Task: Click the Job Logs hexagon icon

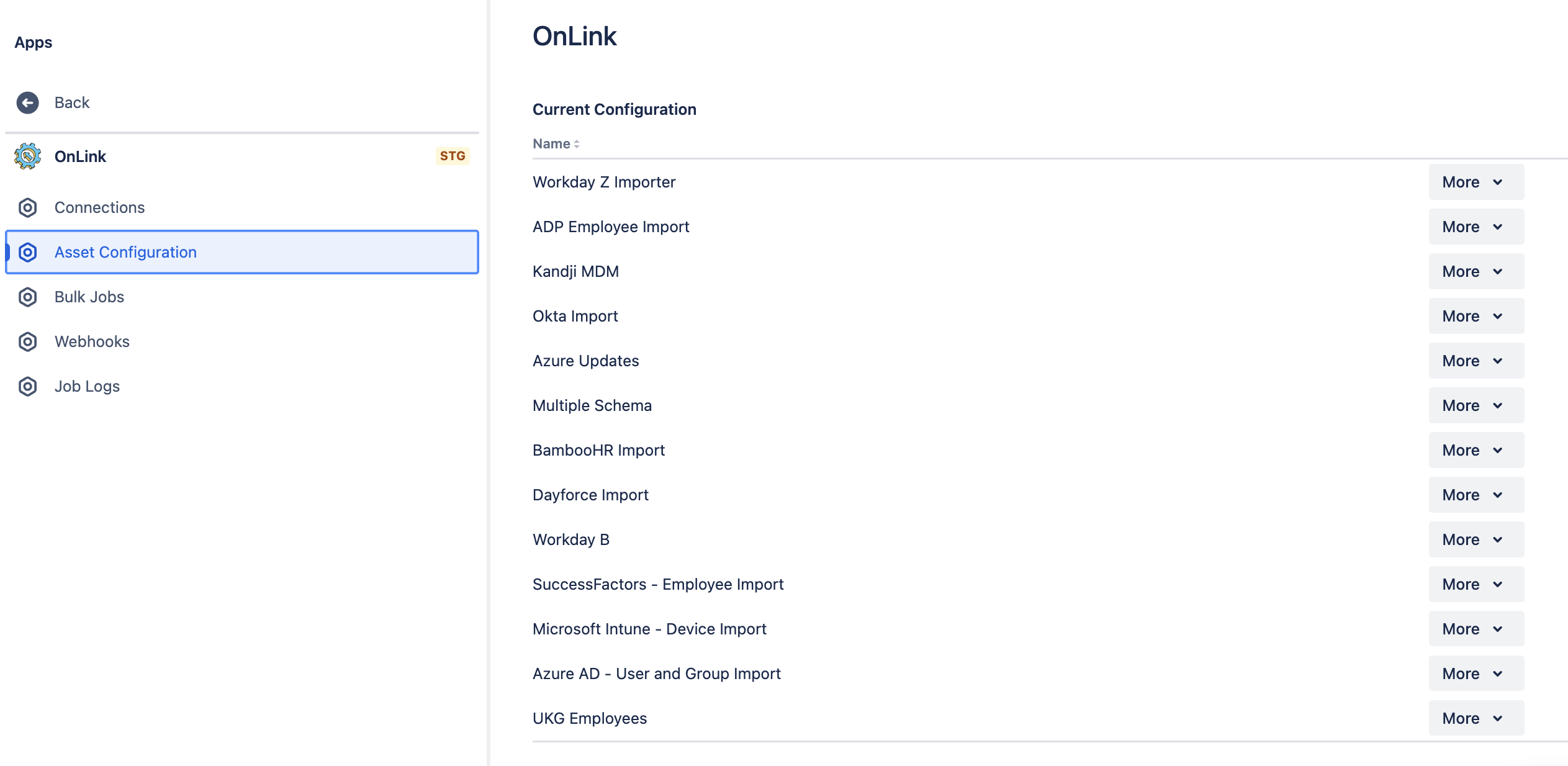Action: (x=27, y=386)
